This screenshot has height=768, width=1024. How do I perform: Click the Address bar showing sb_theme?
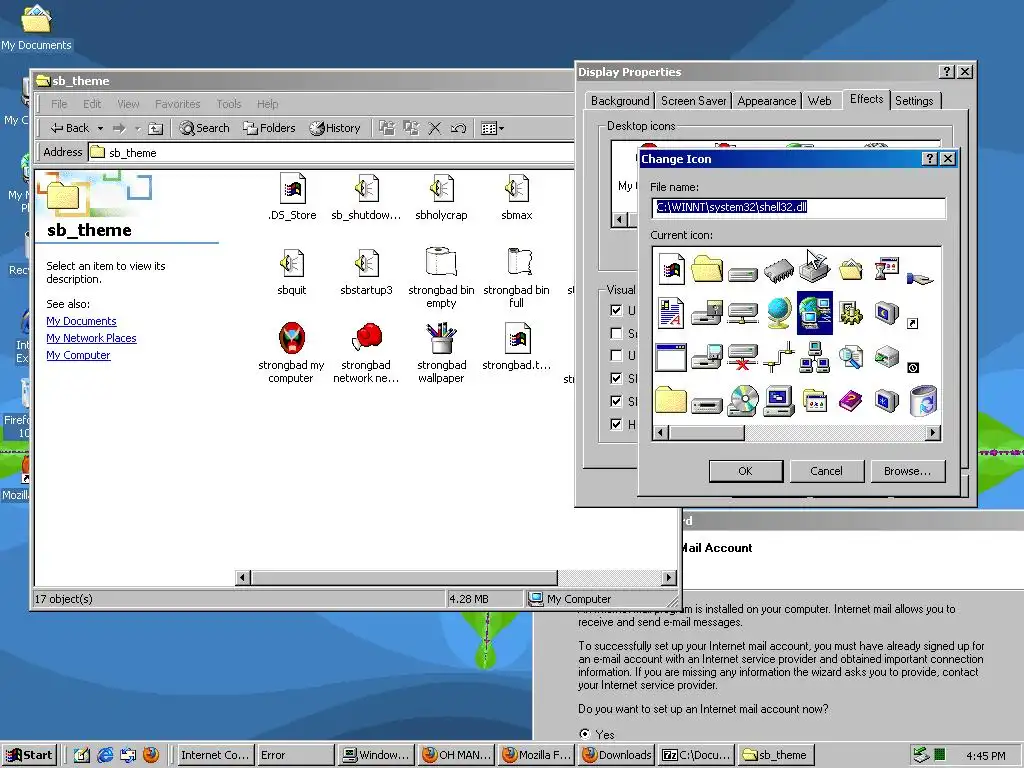331,152
